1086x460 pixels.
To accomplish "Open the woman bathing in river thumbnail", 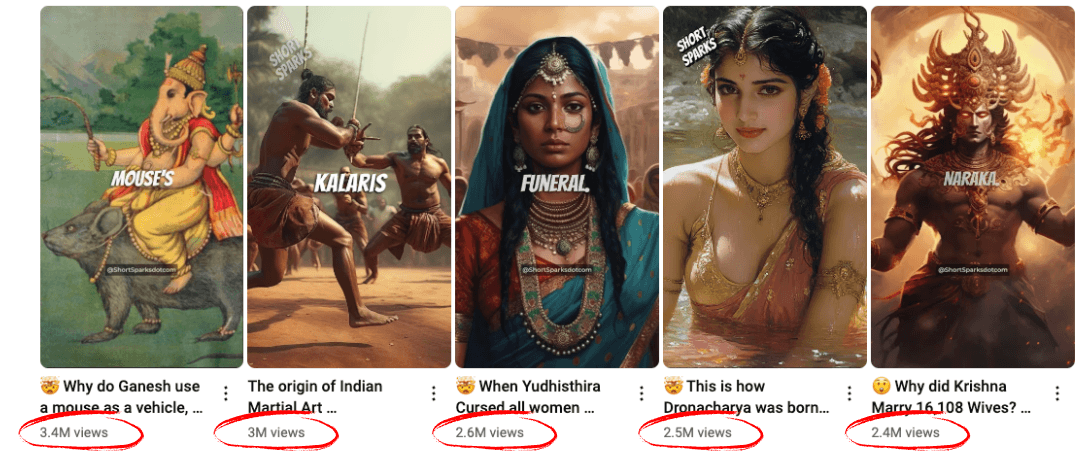I will [x=765, y=187].
